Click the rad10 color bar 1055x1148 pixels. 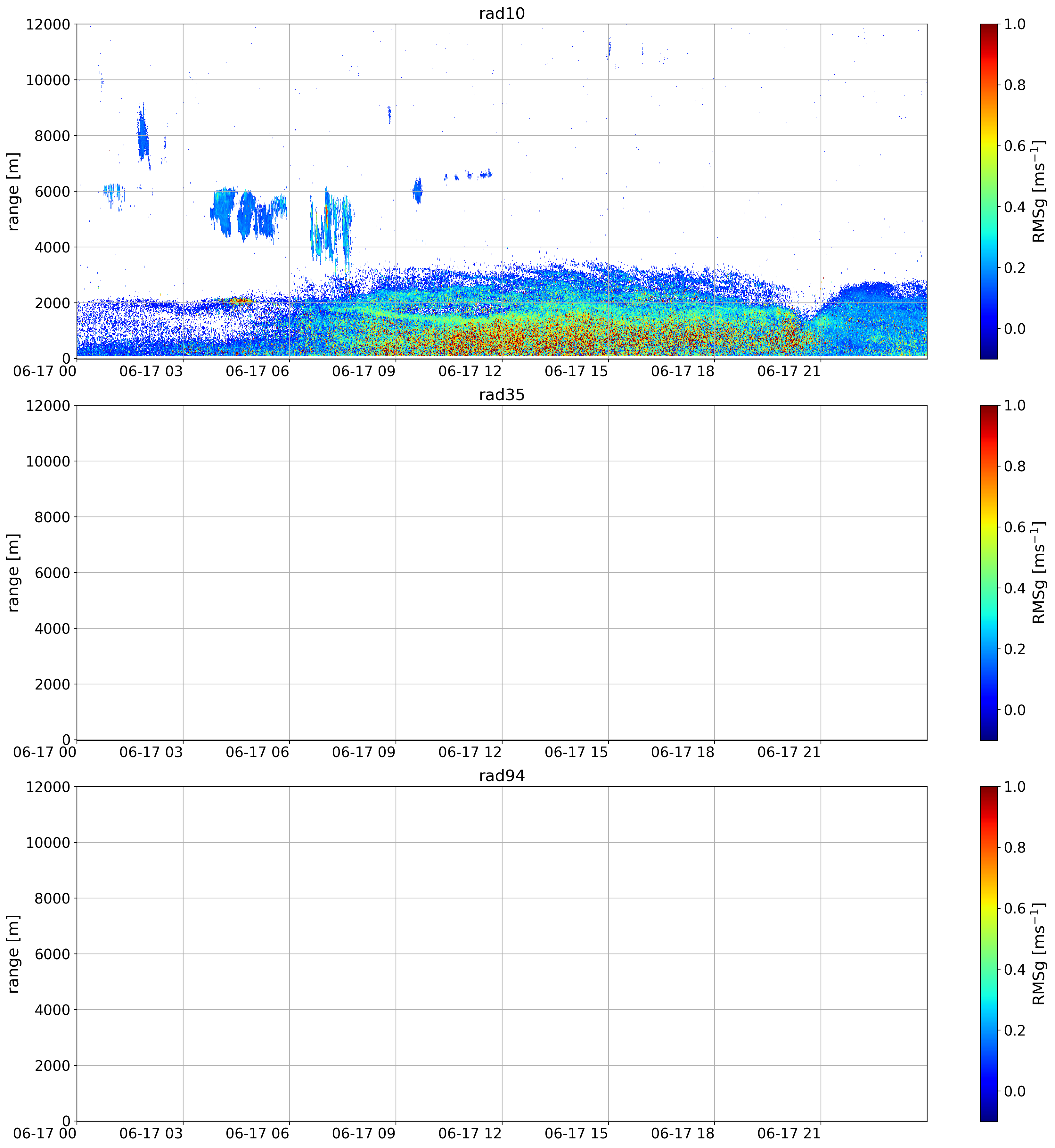(989, 191)
